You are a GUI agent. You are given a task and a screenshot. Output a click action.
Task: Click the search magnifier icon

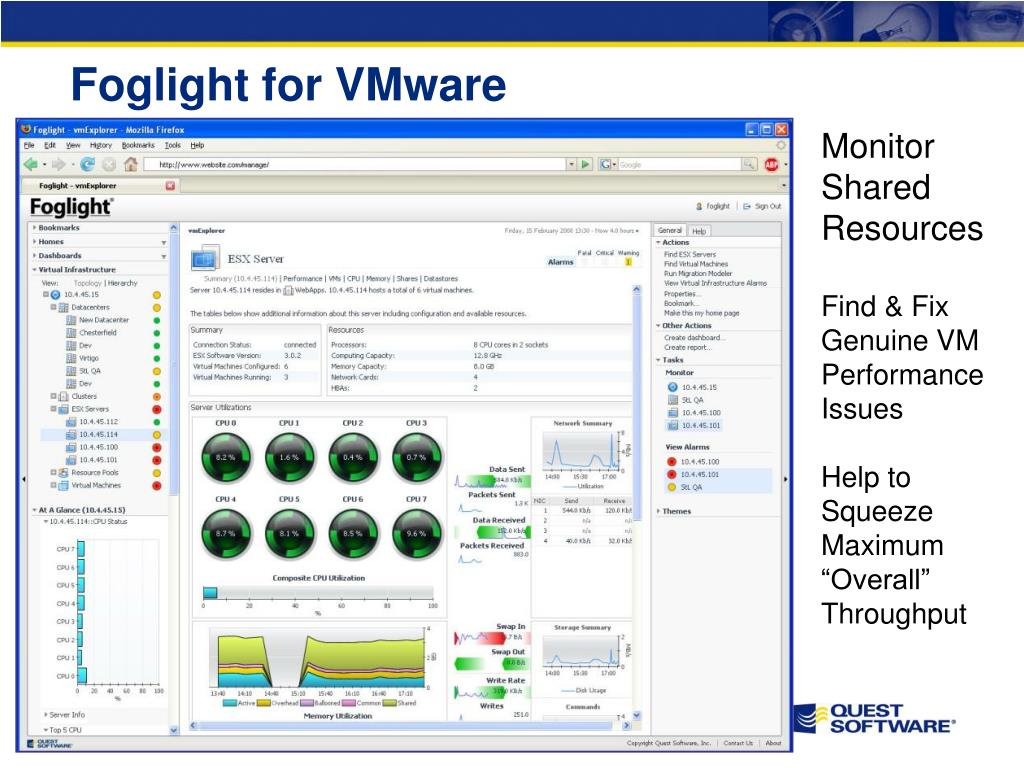click(749, 165)
